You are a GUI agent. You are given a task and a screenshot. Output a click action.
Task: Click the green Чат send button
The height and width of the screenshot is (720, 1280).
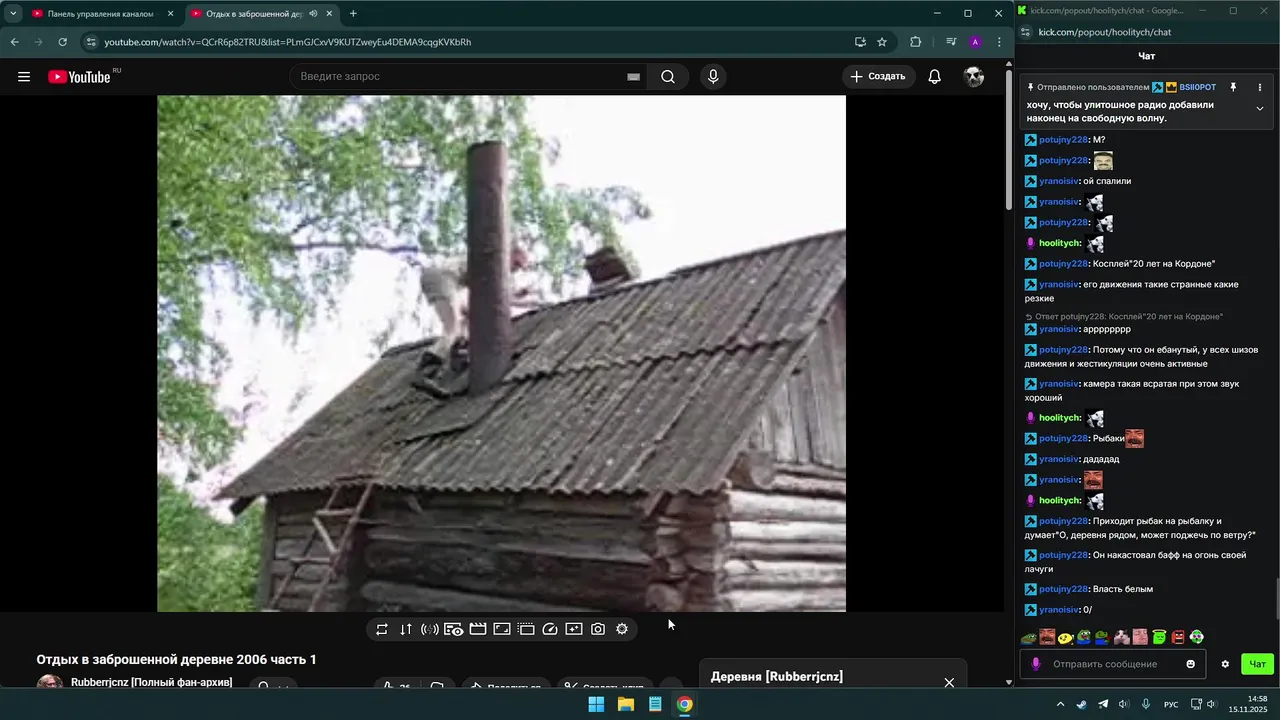point(1257,664)
